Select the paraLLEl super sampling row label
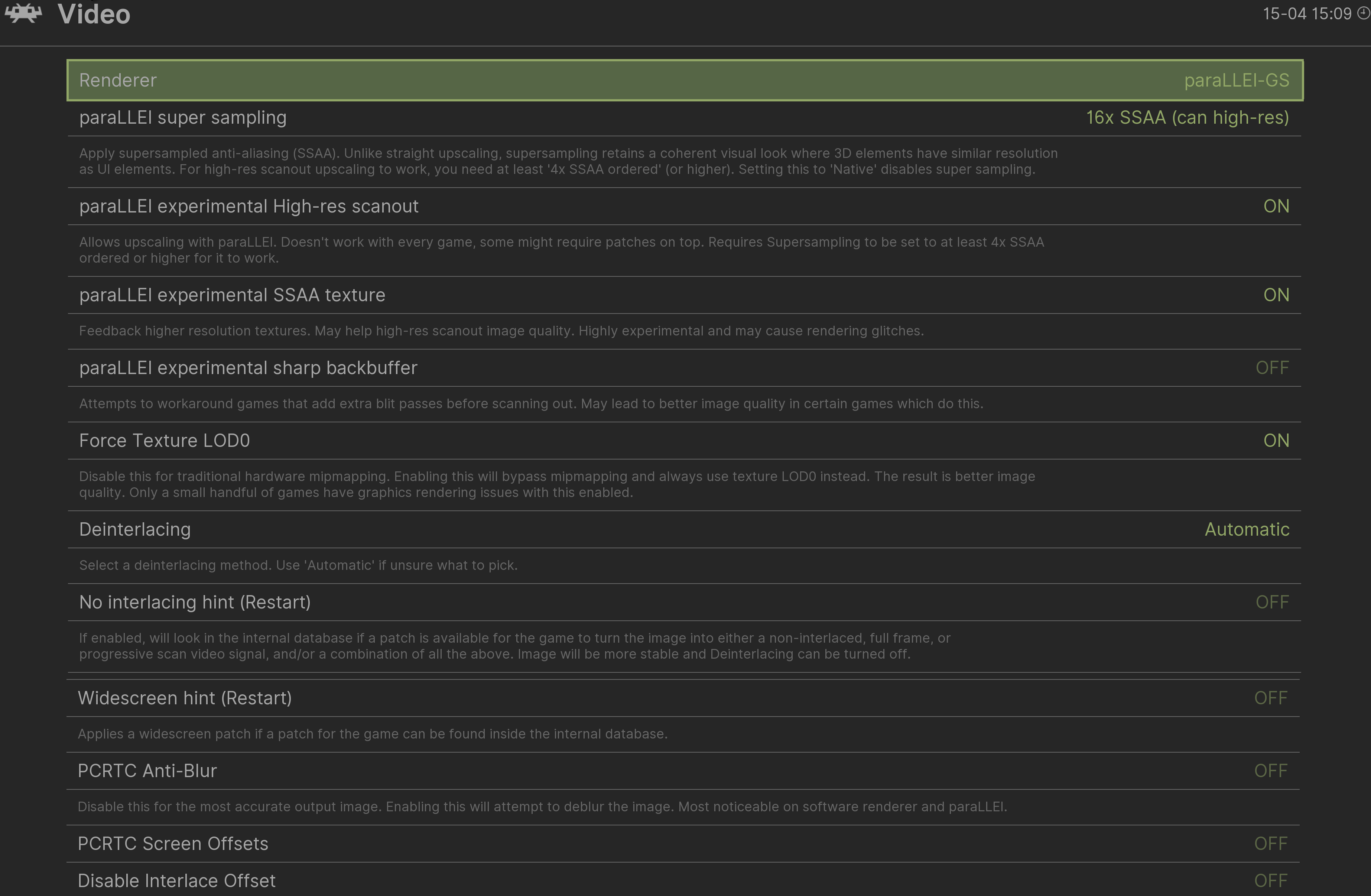The height and width of the screenshot is (896, 1371). coord(183,117)
